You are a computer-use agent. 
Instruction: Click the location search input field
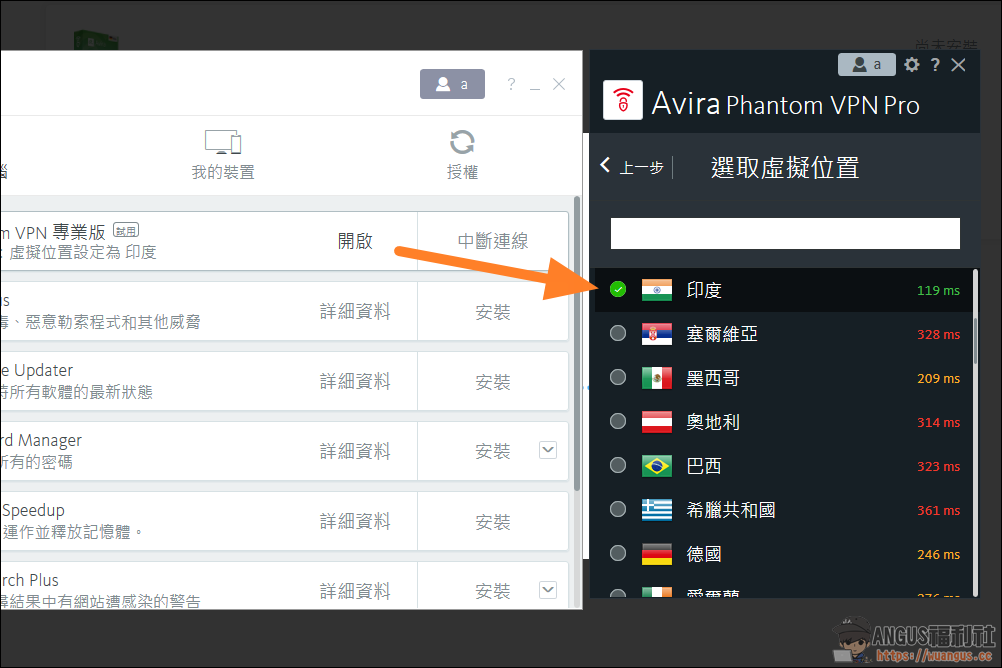785,233
